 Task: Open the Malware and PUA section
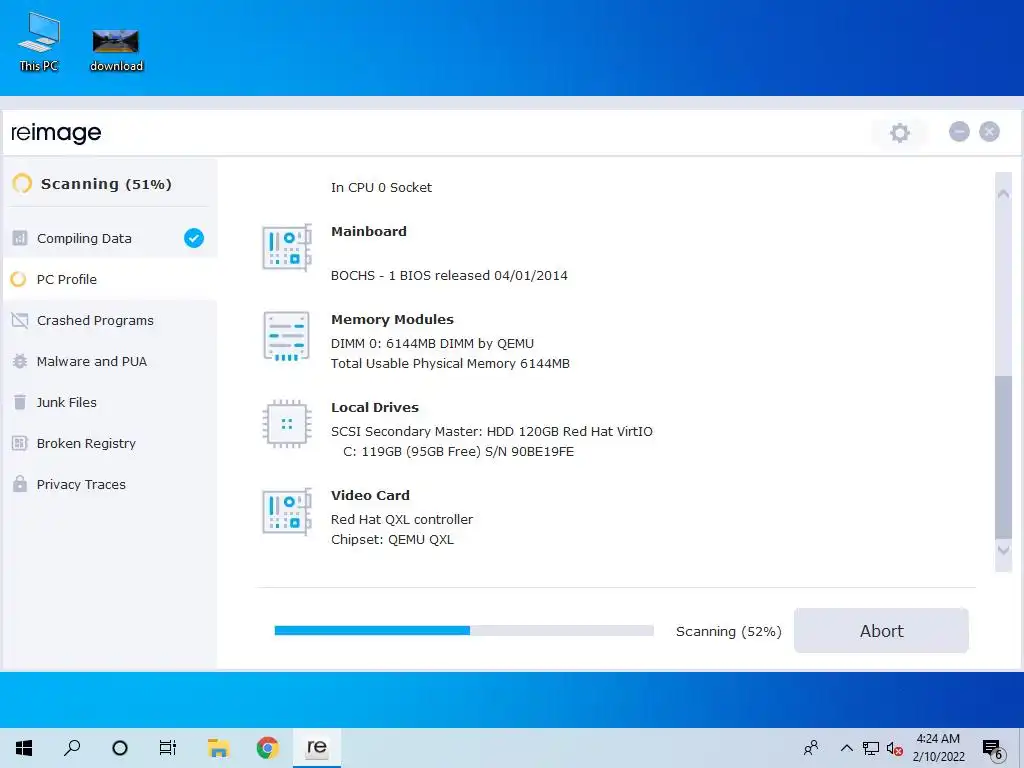click(x=110, y=361)
